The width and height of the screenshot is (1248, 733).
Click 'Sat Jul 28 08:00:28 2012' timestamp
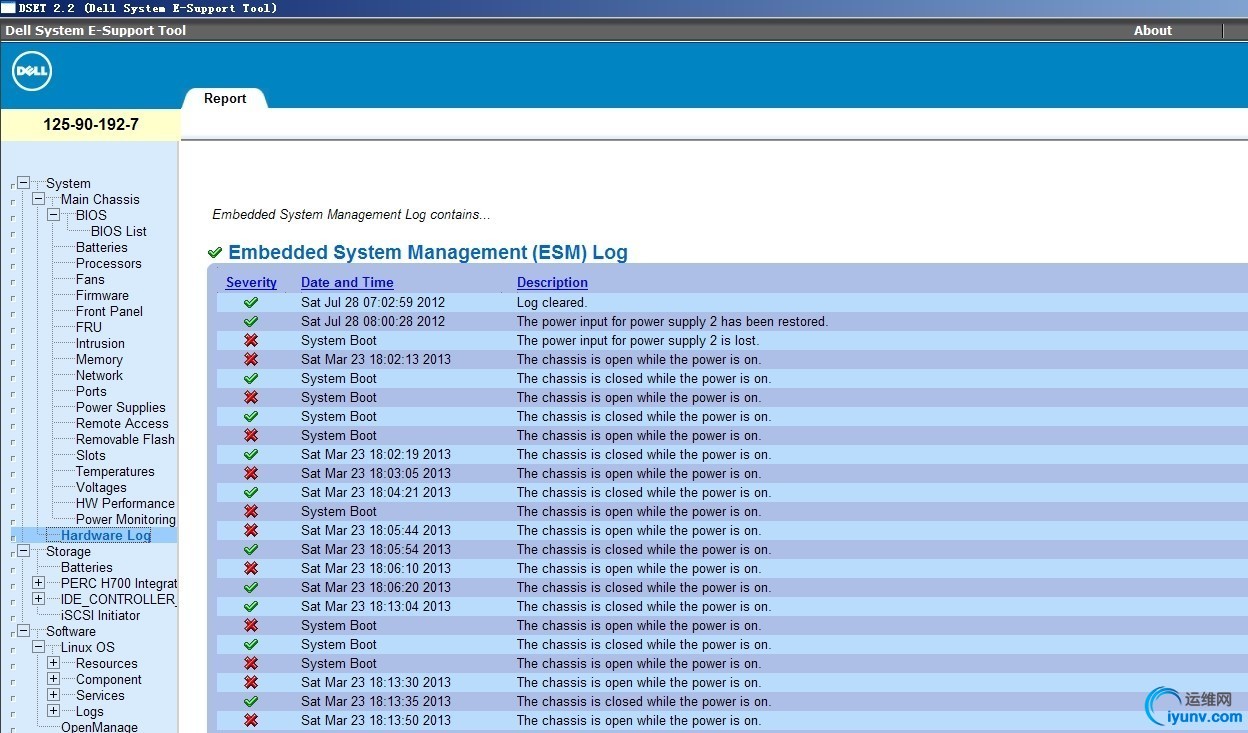[373, 321]
